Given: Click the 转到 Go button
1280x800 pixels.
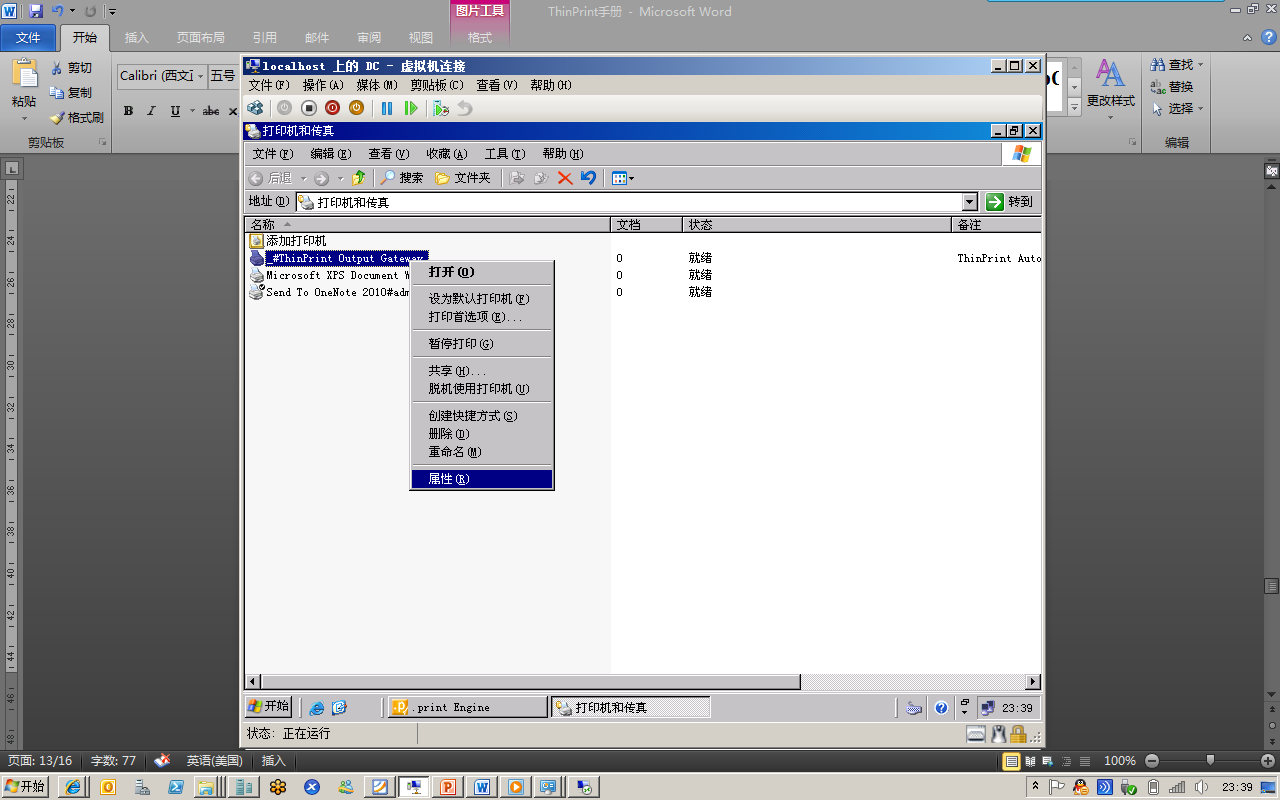Looking at the screenshot, I should pyautogui.click(x=1010, y=201).
